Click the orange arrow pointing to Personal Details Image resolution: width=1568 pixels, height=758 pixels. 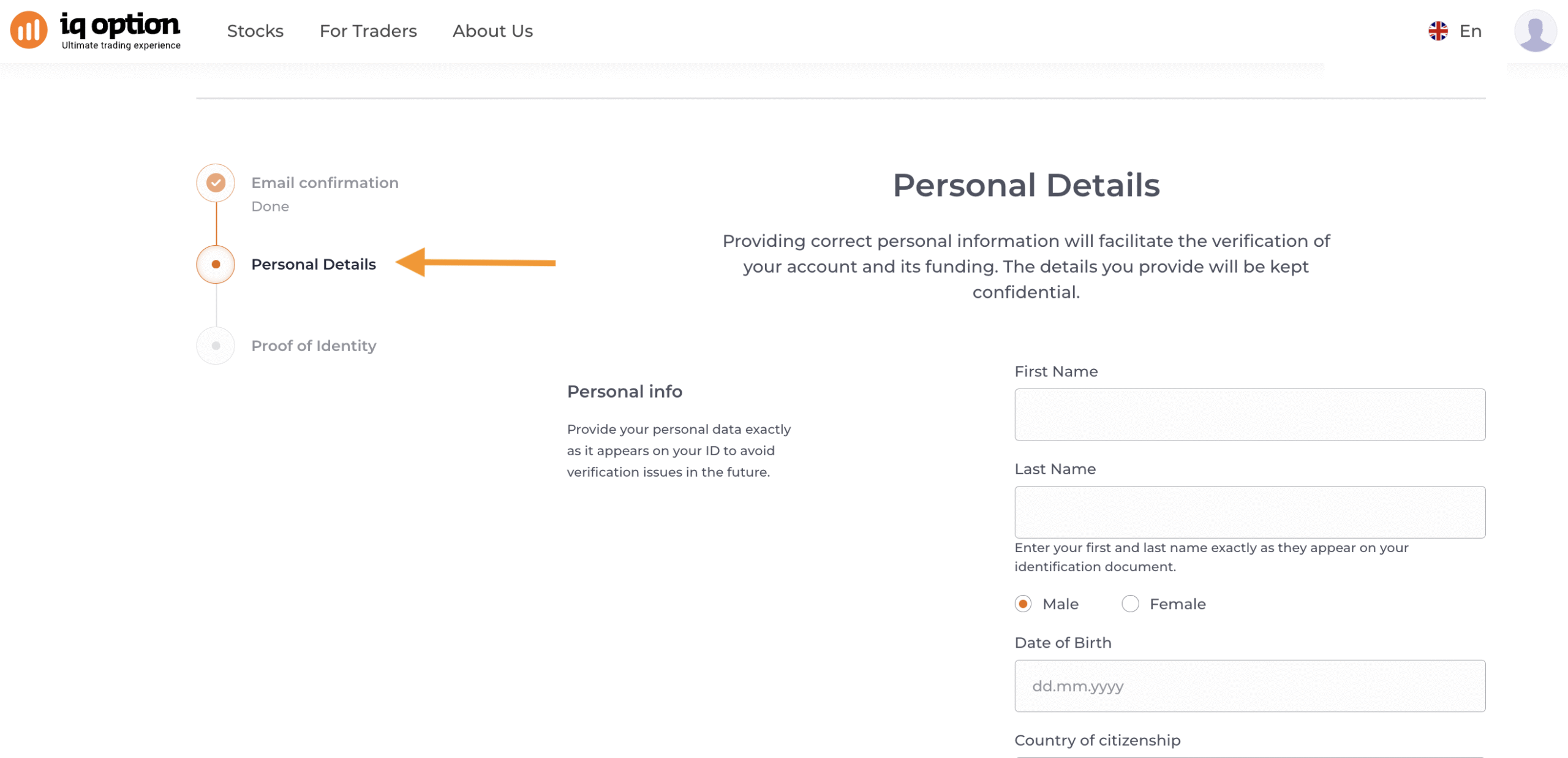coord(475,263)
